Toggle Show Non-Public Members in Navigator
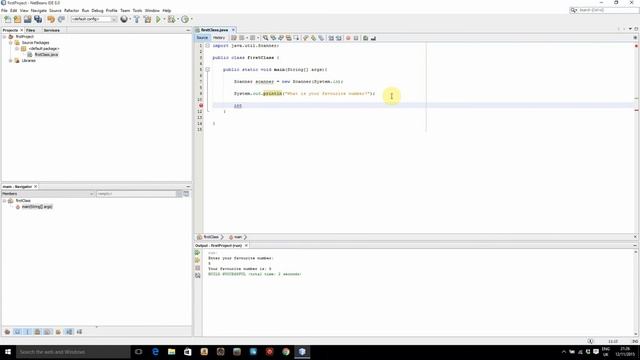Image resolution: width=640 pixels, height=360 pixels. coord(38,332)
